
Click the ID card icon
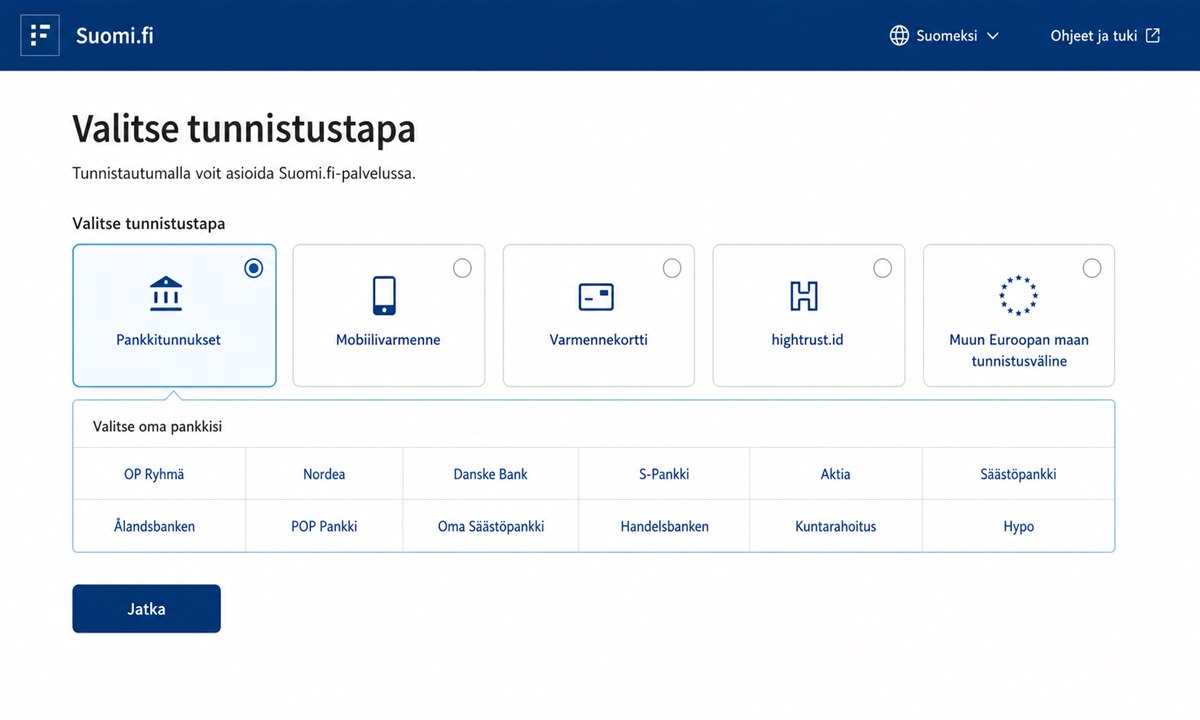(x=596, y=296)
